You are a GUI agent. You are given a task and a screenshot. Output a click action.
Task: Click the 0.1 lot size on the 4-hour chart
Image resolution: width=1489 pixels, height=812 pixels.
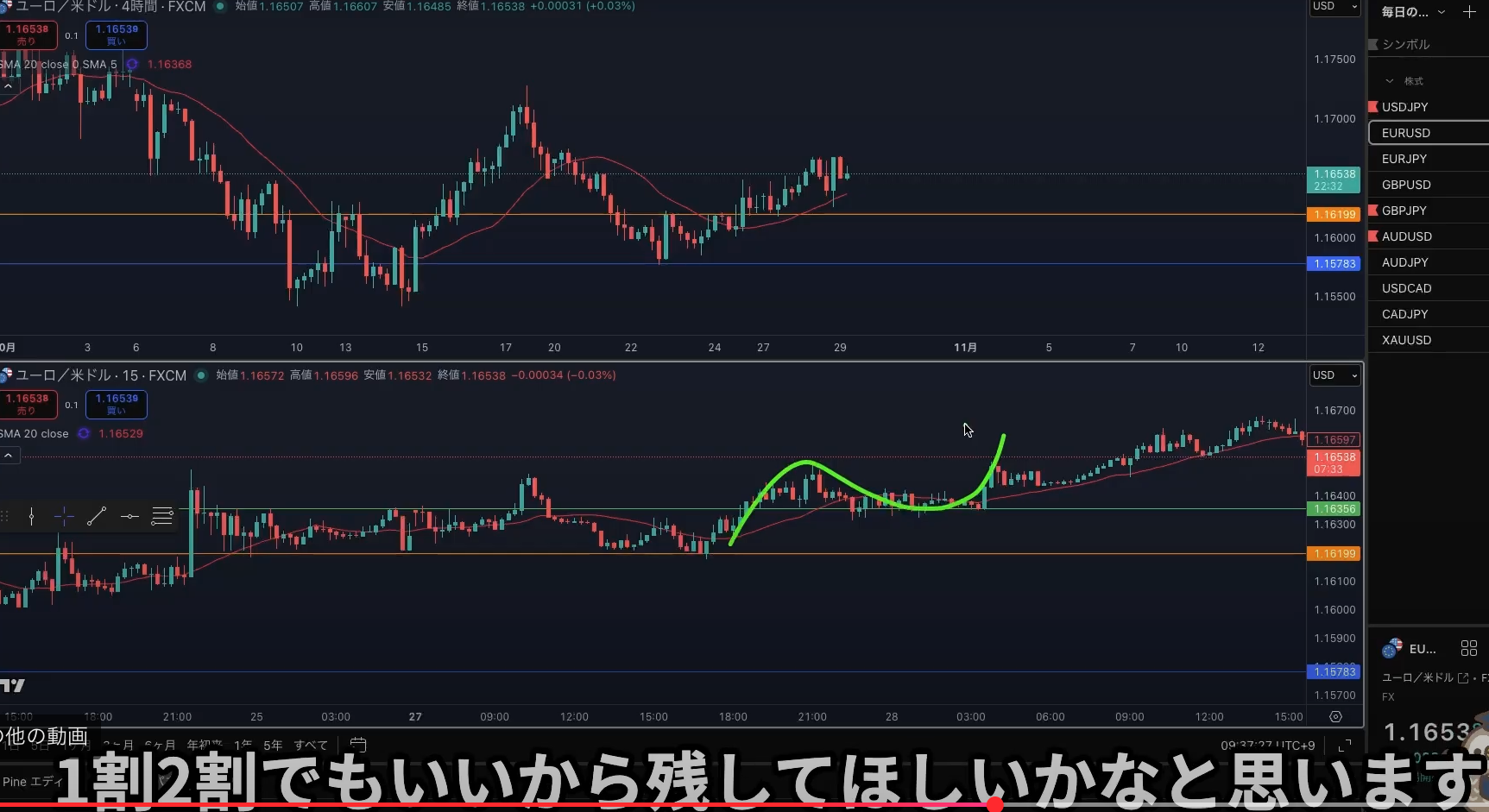(72, 35)
